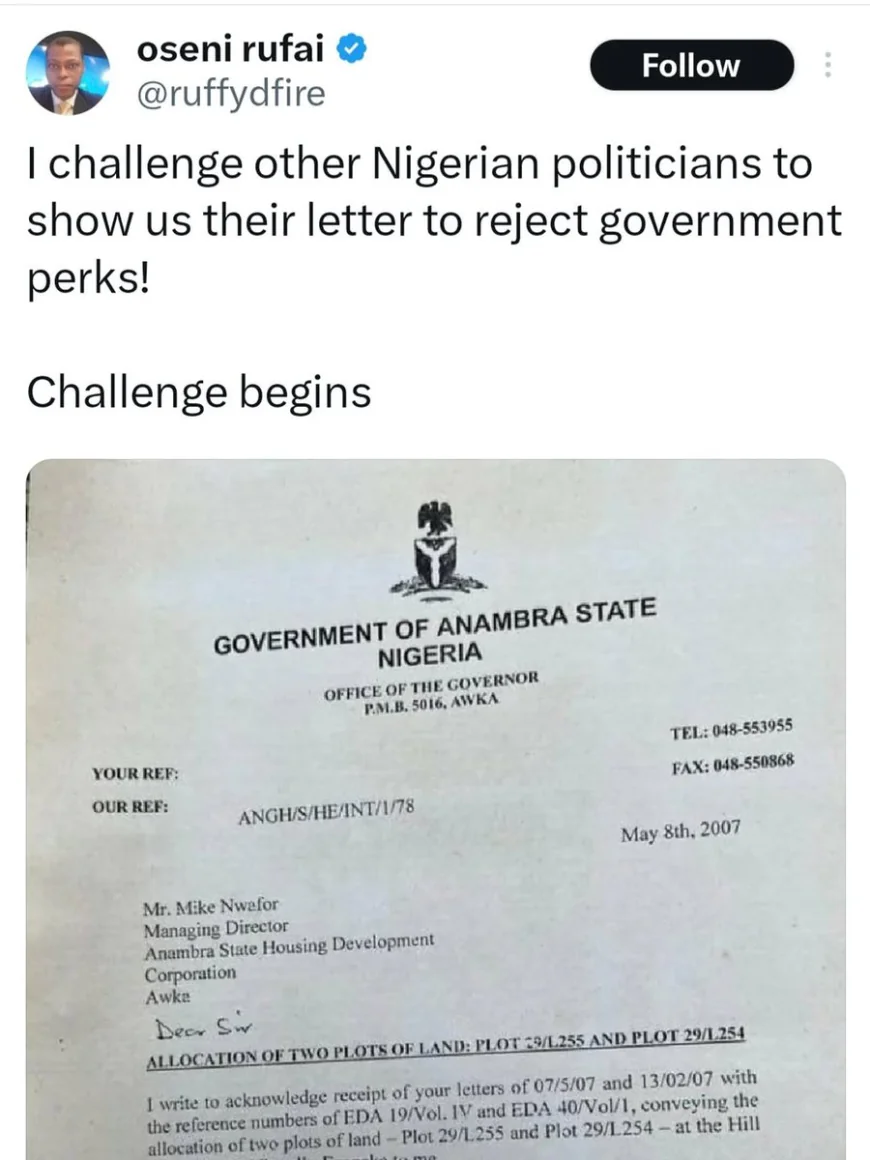This screenshot has height=1160, width=870.
Task: Tap the TEL: 048-553955 number
Action: tap(732, 729)
